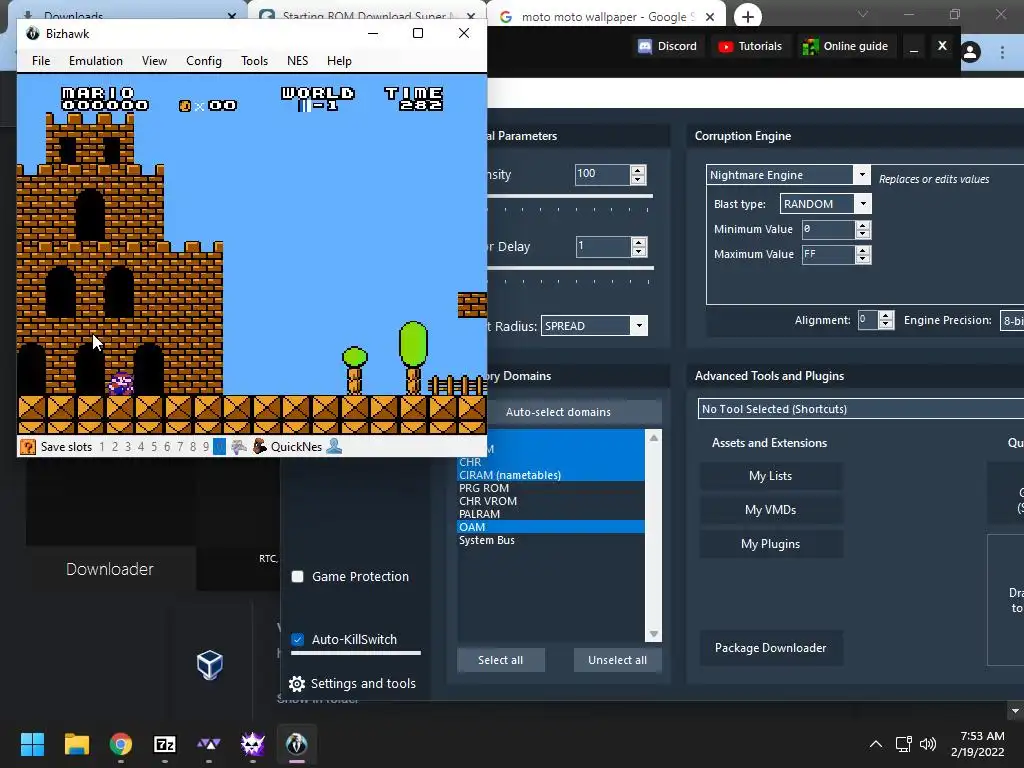Image resolution: width=1024 pixels, height=768 pixels.
Task: Click the purple spiky RTC icon in taskbar
Action: pyautogui.click(x=253, y=744)
